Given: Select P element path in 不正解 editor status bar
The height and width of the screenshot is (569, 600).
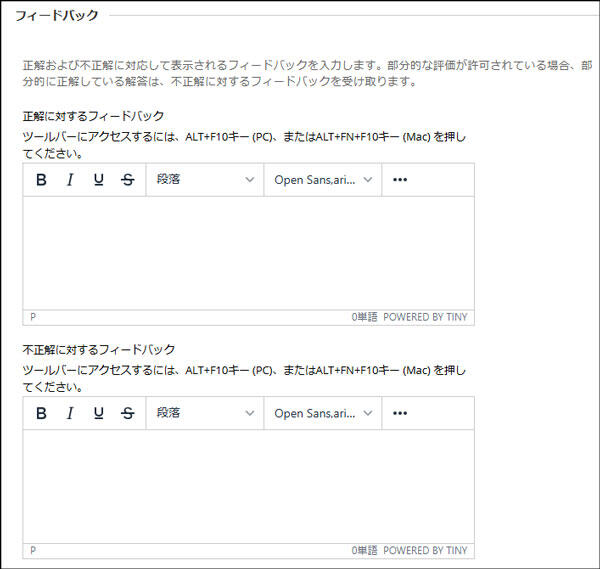Looking at the screenshot, I should pyautogui.click(x=33, y=551).
